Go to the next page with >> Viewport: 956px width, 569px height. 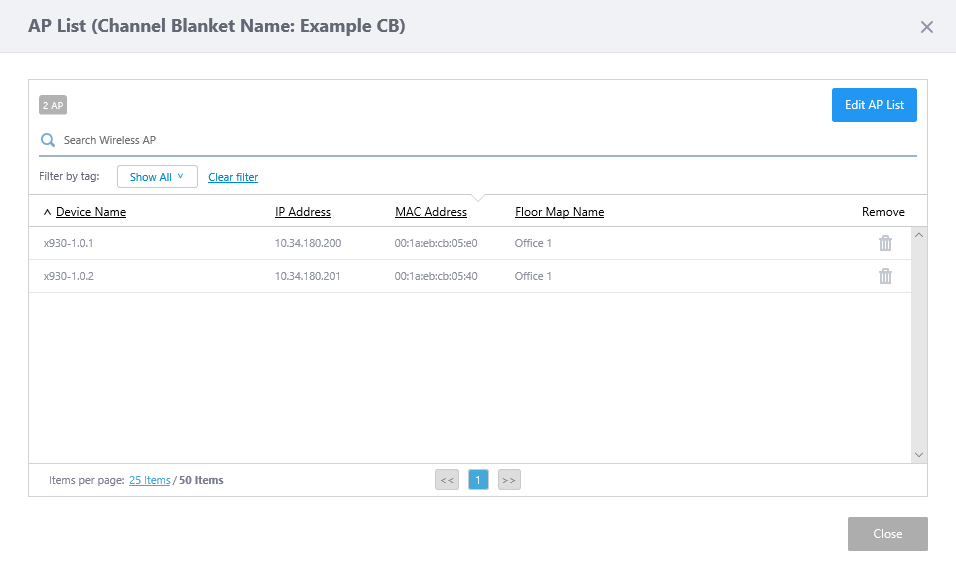(x=509, y=480)
